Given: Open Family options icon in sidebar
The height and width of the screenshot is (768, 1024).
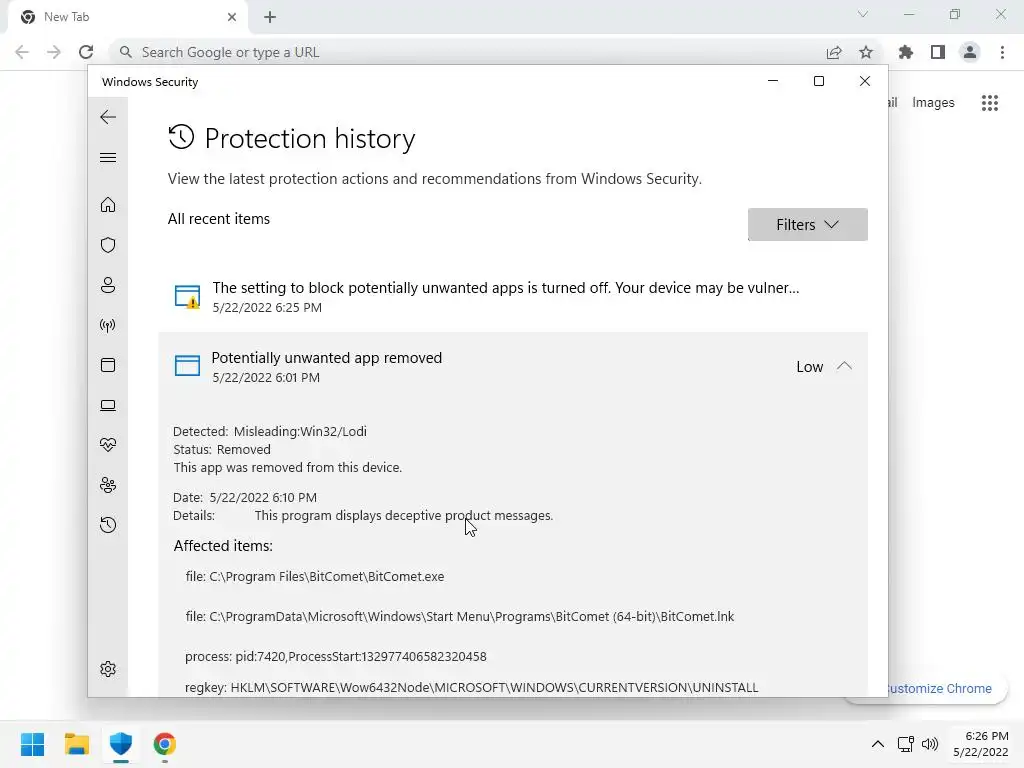Looking at the screenshot, I should (108, 485).
